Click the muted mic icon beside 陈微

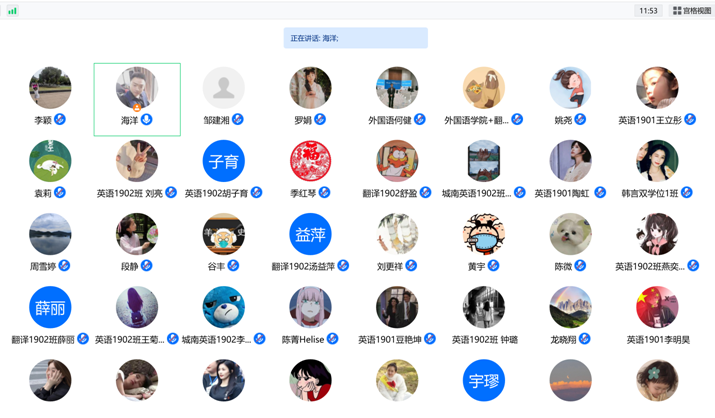pos(580,266)
